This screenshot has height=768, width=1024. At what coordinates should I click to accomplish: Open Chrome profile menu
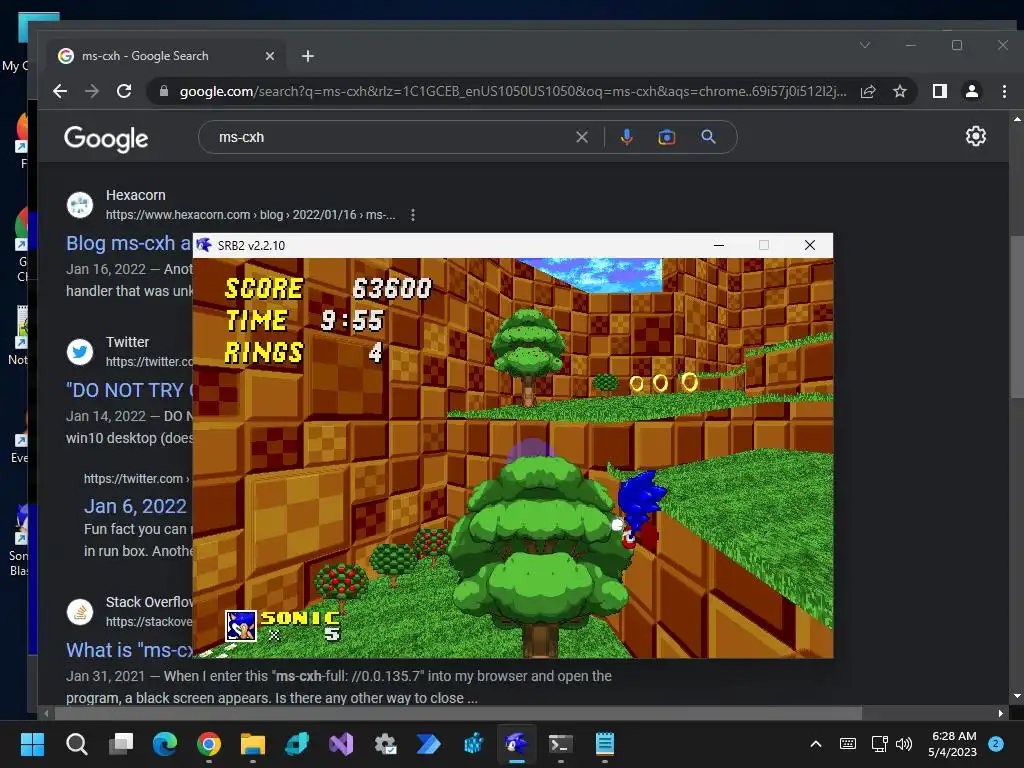[972, 91]
